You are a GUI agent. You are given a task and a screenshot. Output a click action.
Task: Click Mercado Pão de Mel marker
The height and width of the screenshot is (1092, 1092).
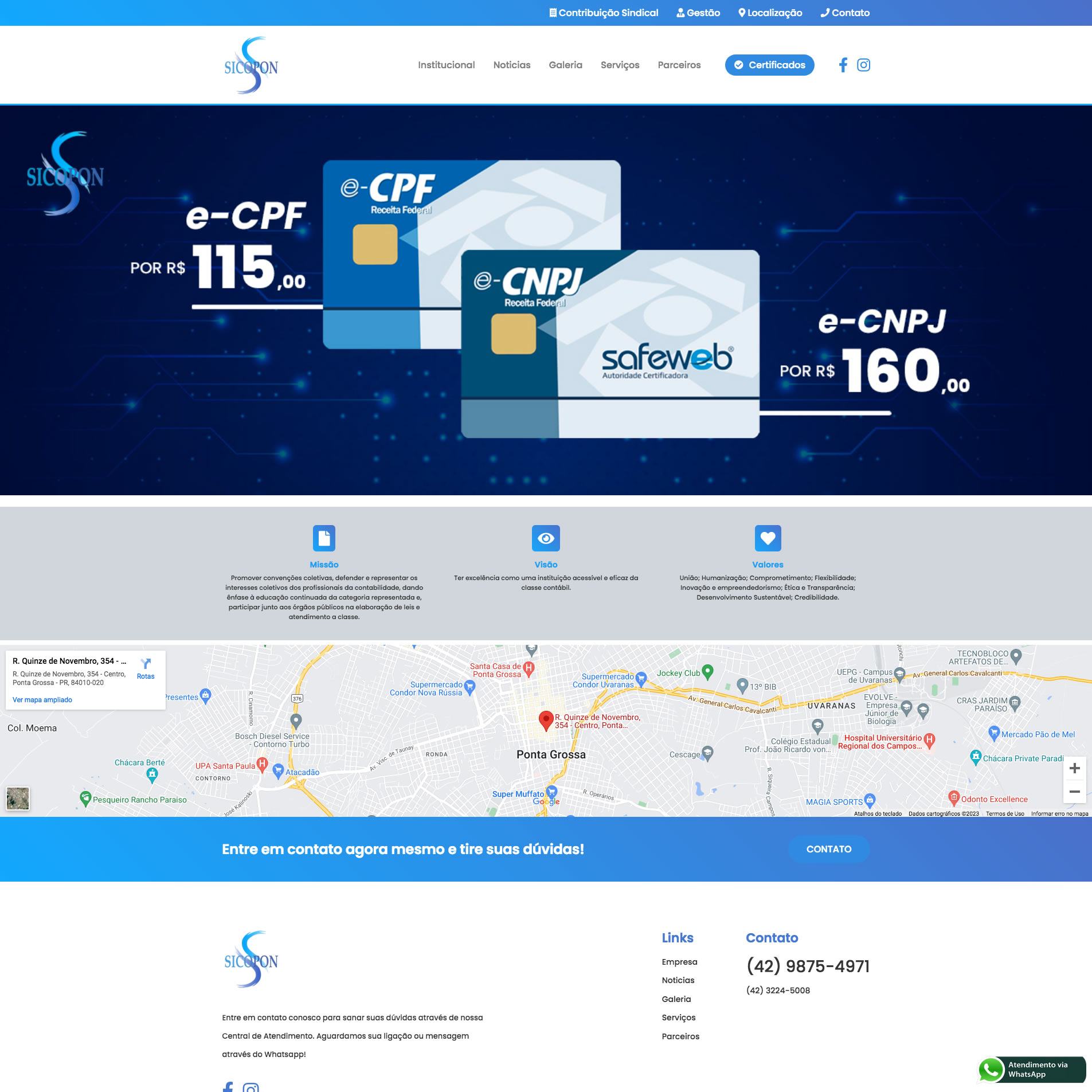(994, 733)
